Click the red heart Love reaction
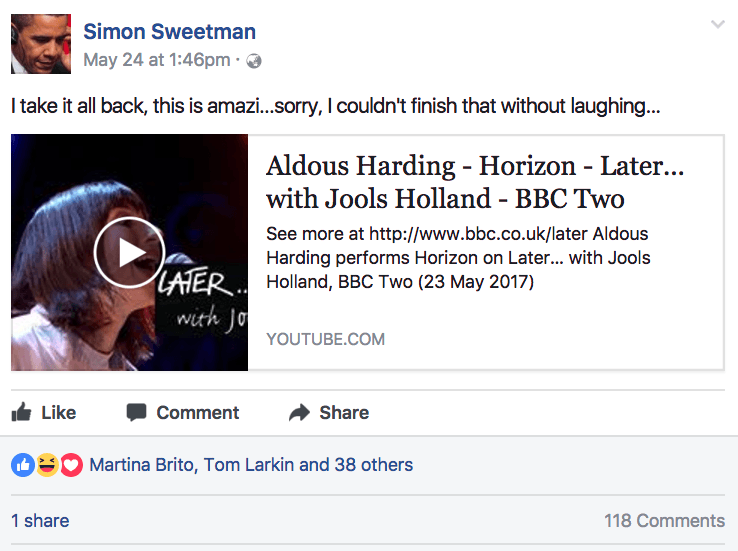Viewport: 738px width, 551px height. tap(70, 464)
